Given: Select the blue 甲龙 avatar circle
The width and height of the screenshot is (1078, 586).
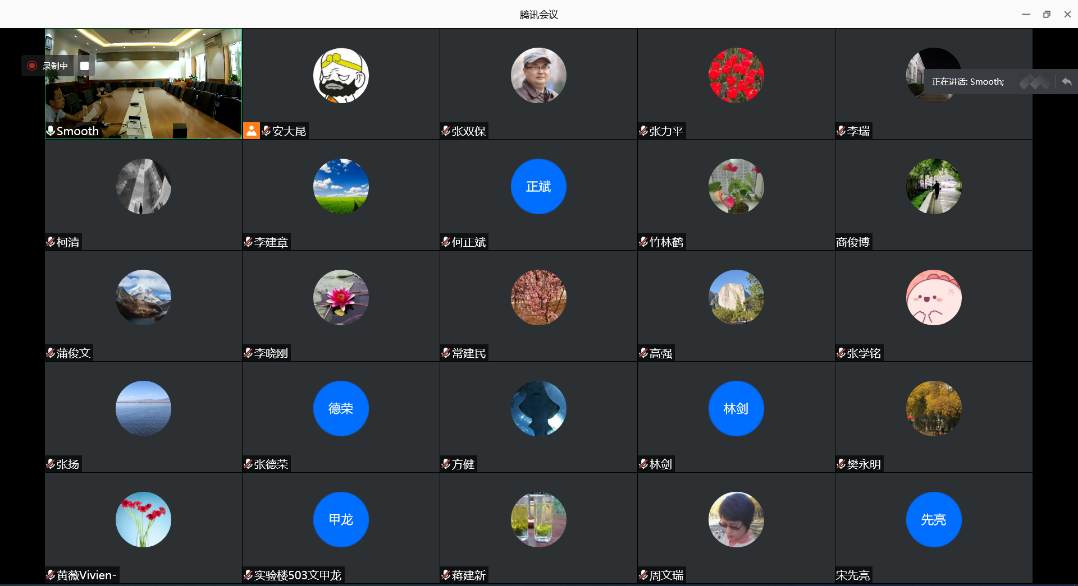Looking at the screenshot, I should 341,519.
